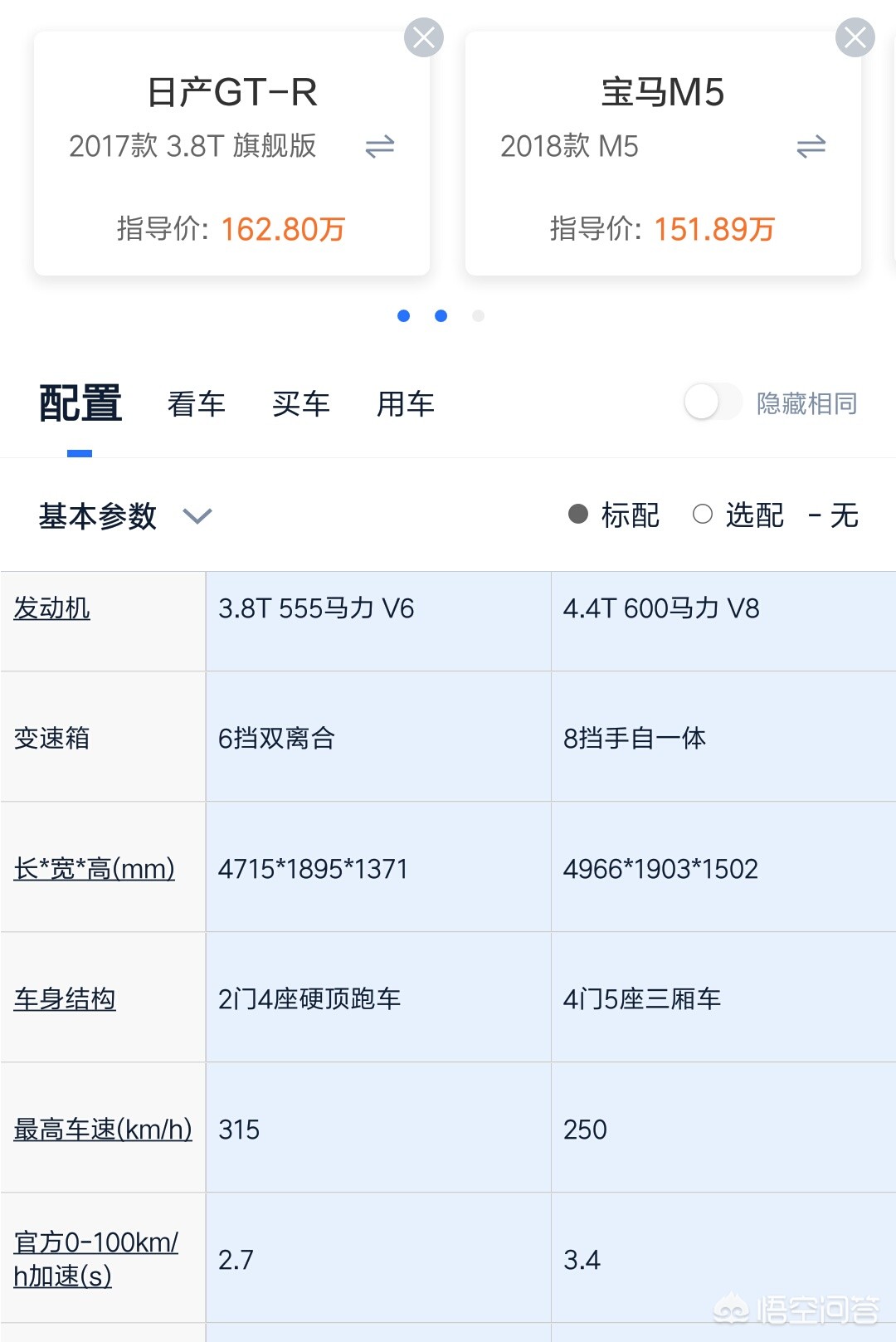896x1342 pixels.
Task: Switch to the 配置 tab
Action: [80, 404]
